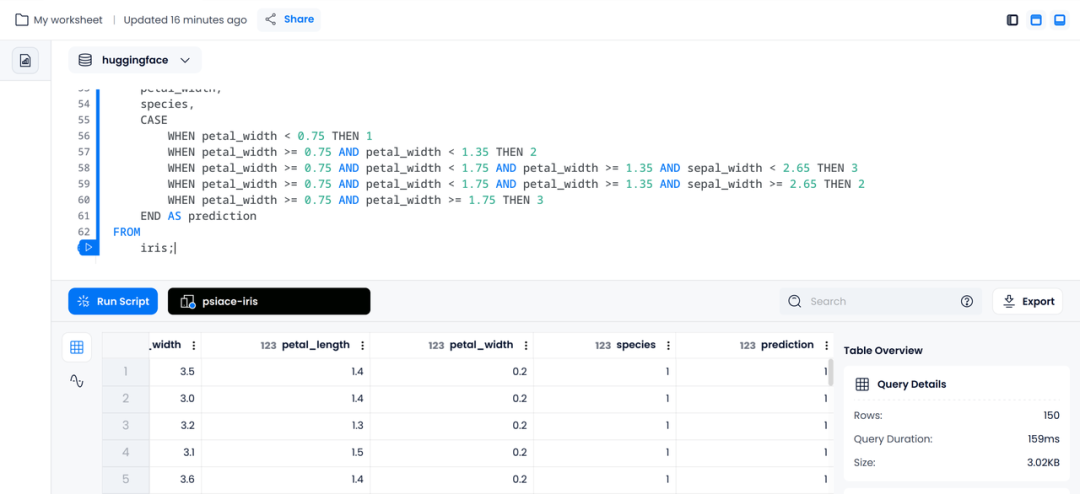
Task: Click the search help question mark icon
Action: pyautogui.click(x=966, y=301)
